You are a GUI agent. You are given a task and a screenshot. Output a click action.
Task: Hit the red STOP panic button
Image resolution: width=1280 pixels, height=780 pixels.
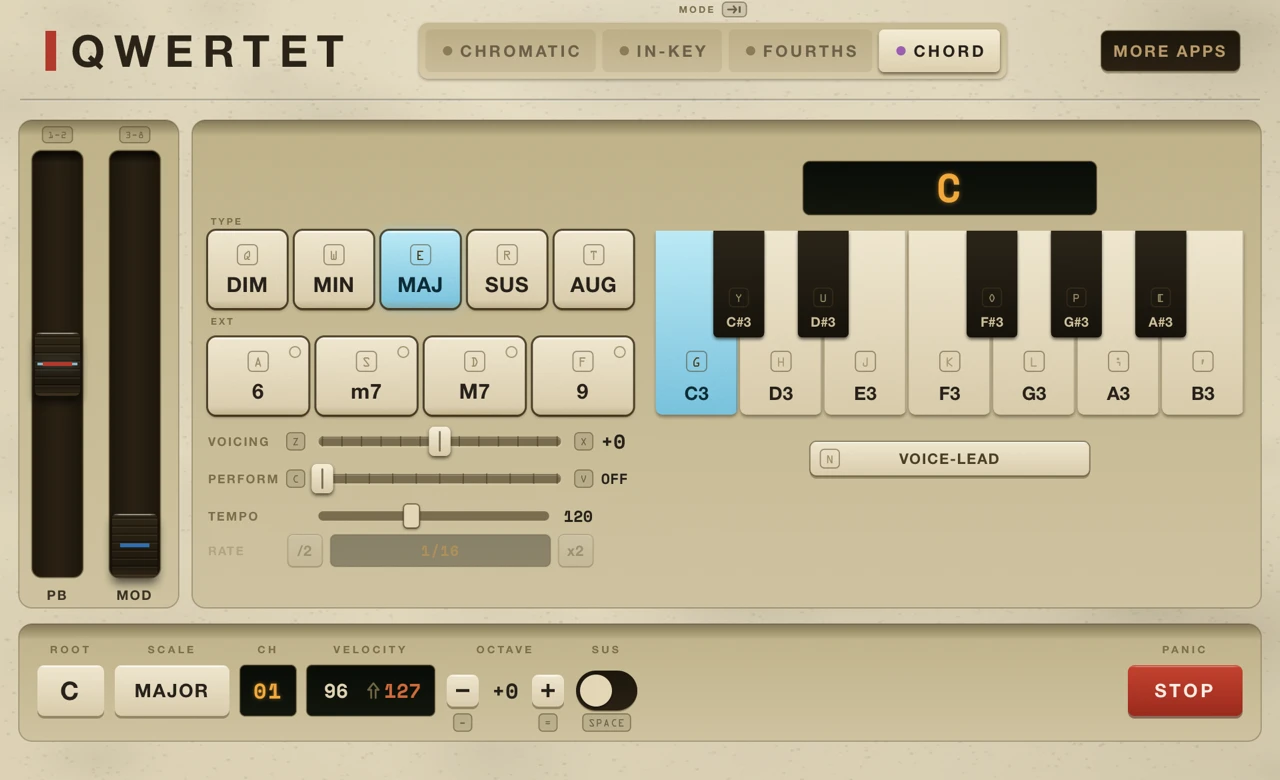1185,691
